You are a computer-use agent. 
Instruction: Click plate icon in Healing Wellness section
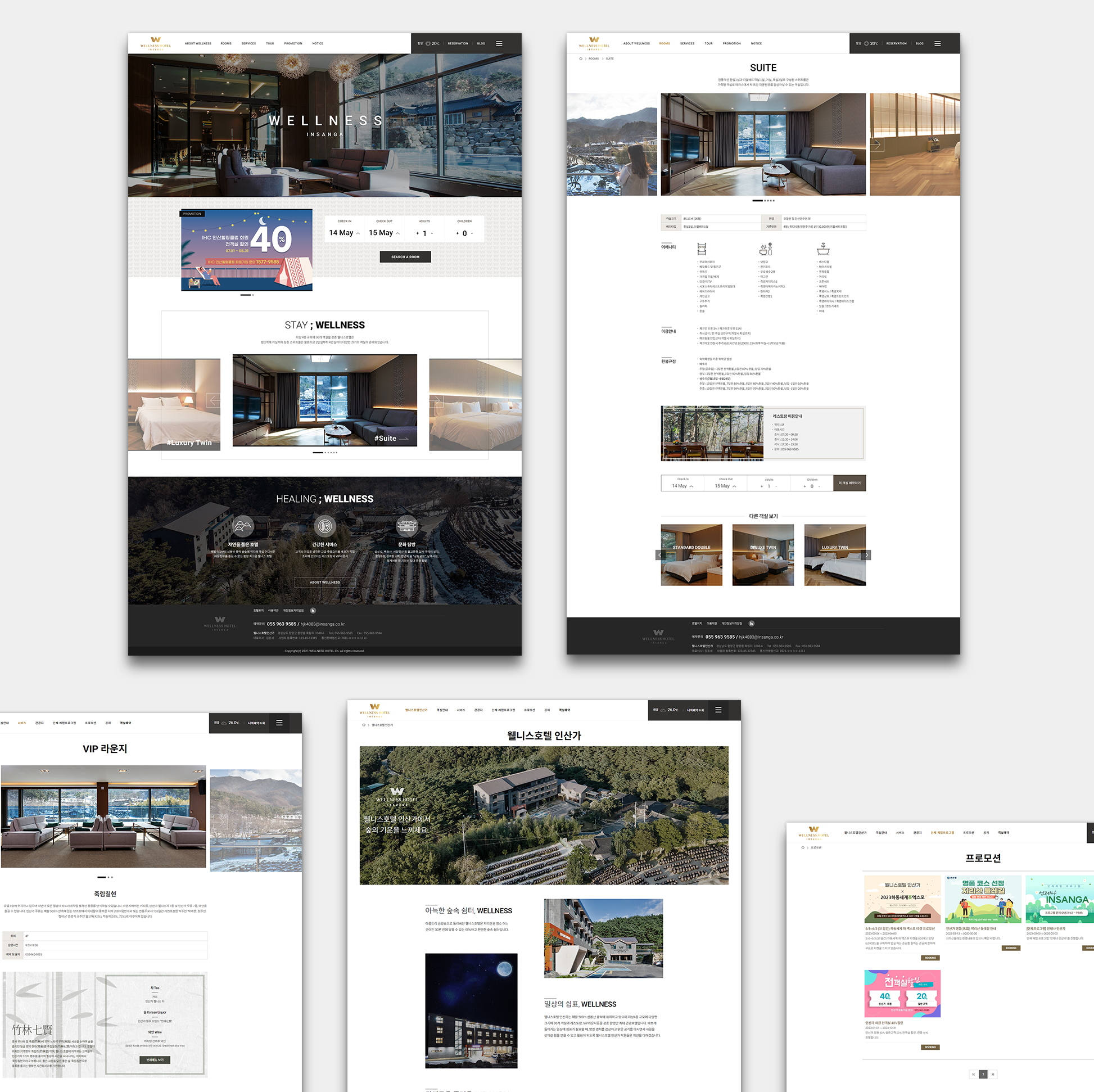point(324,526)
